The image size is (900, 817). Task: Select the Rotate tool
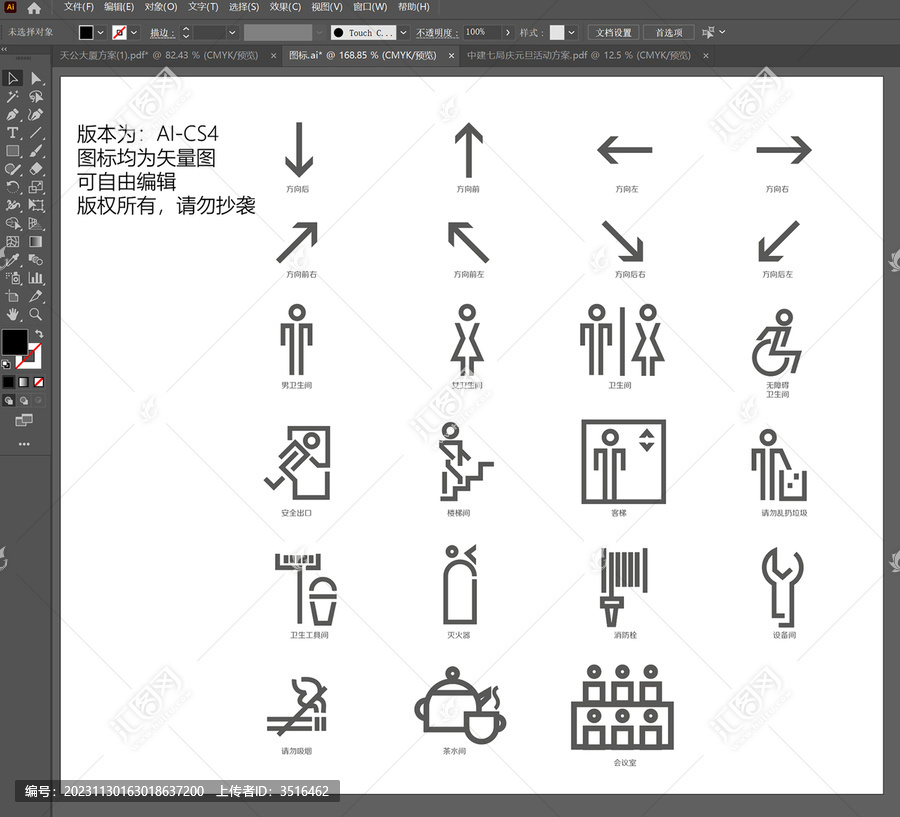click(x=13, y=187)
